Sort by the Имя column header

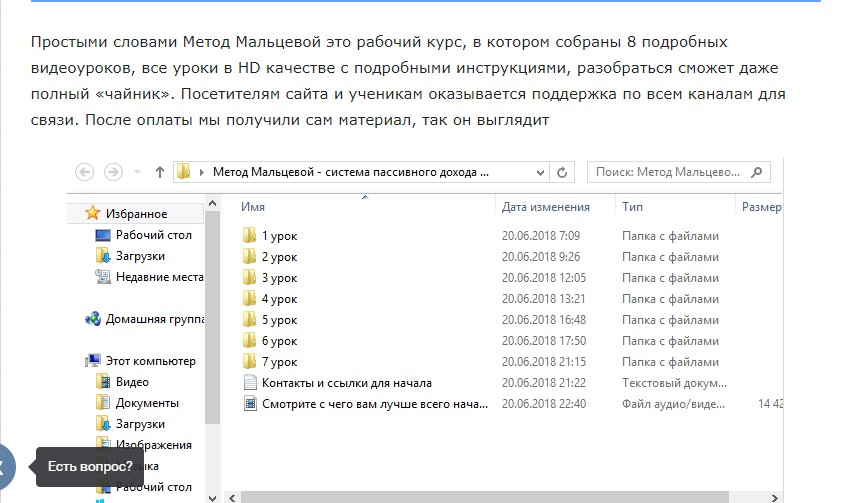tap(253, 207)
